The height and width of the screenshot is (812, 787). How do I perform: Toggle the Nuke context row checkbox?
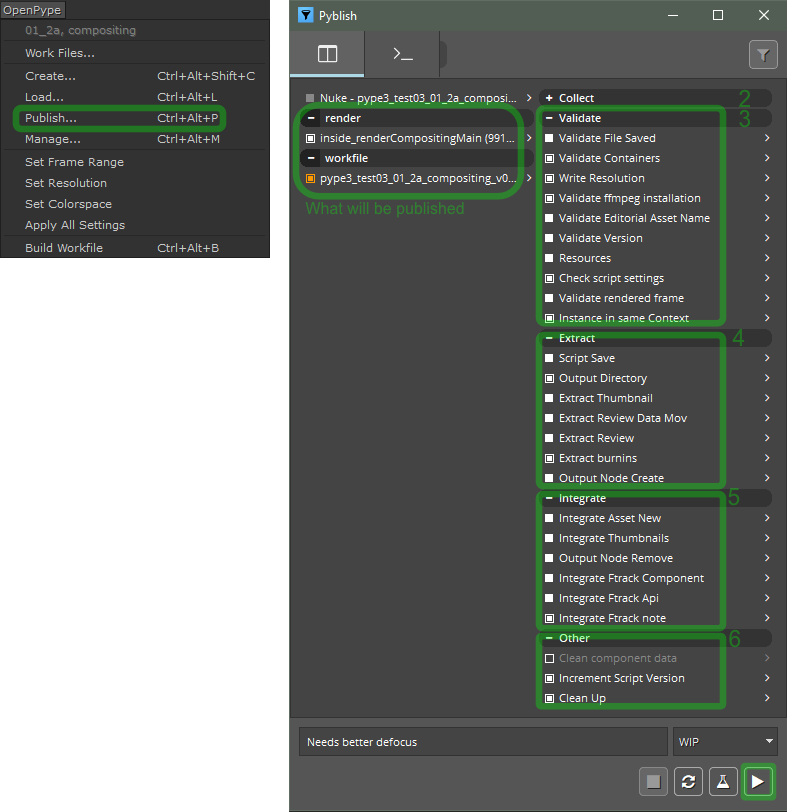click(x=310, y=98)
